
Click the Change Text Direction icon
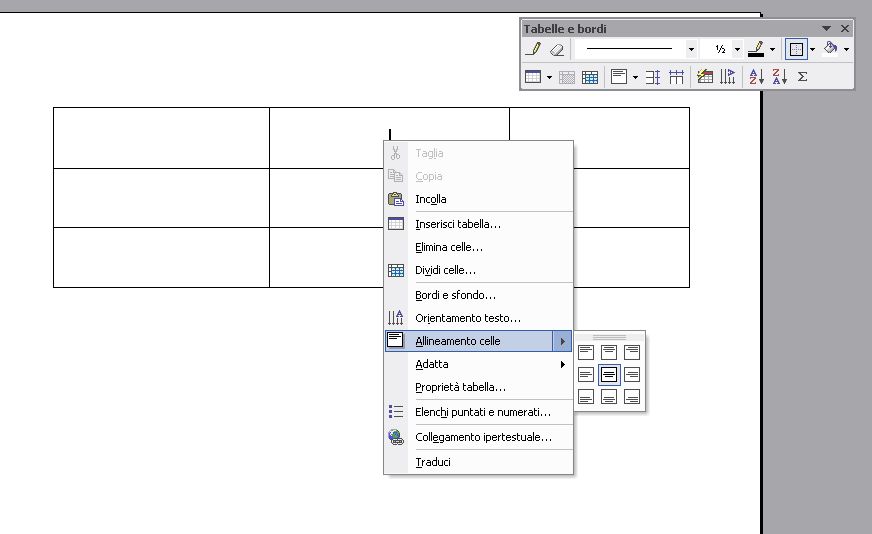tap(727, 77)
